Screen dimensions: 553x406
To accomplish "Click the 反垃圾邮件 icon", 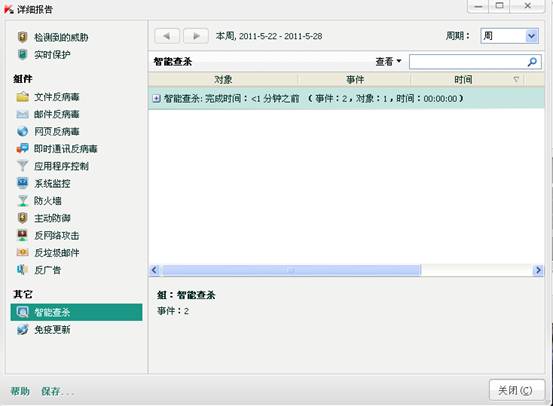I will pyautogui.click(x=23, y=253).
